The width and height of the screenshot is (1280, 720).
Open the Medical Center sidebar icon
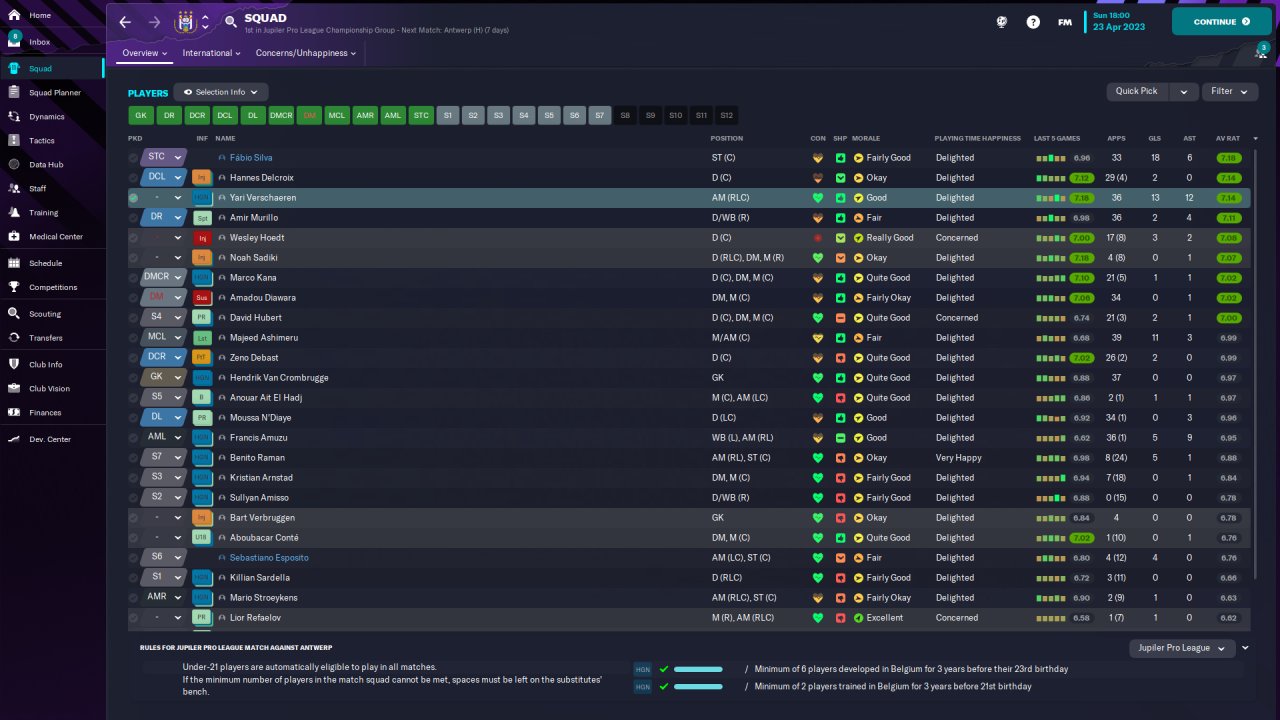coord(14,236)
